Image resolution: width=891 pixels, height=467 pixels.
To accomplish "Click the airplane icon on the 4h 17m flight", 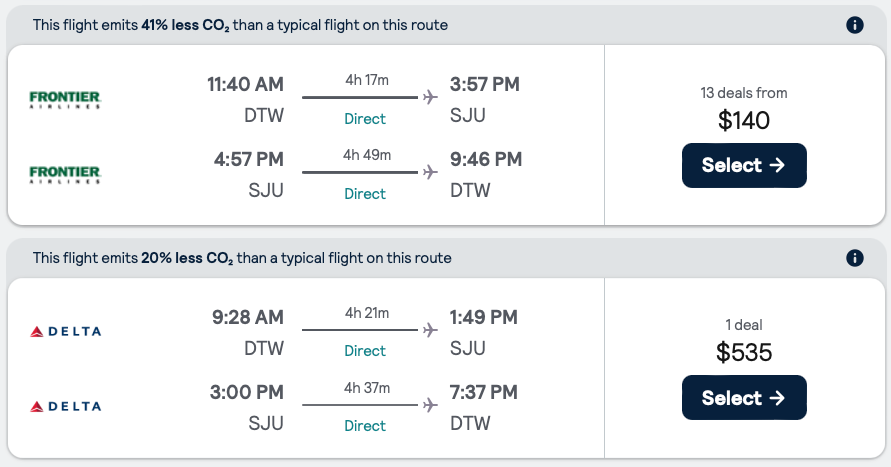I will tap(430, 97).
